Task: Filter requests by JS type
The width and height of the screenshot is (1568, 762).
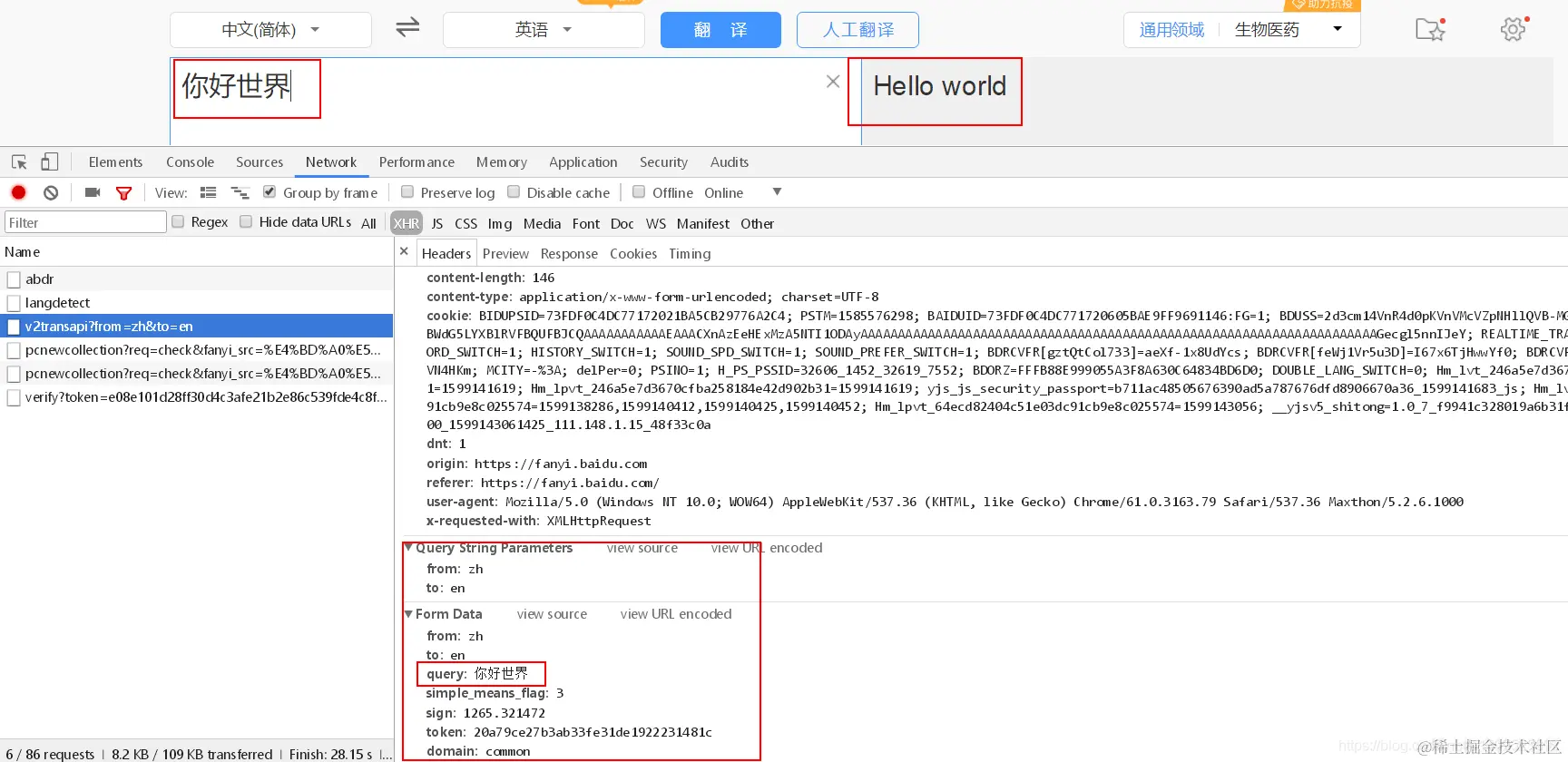Action: pos(437,224)
